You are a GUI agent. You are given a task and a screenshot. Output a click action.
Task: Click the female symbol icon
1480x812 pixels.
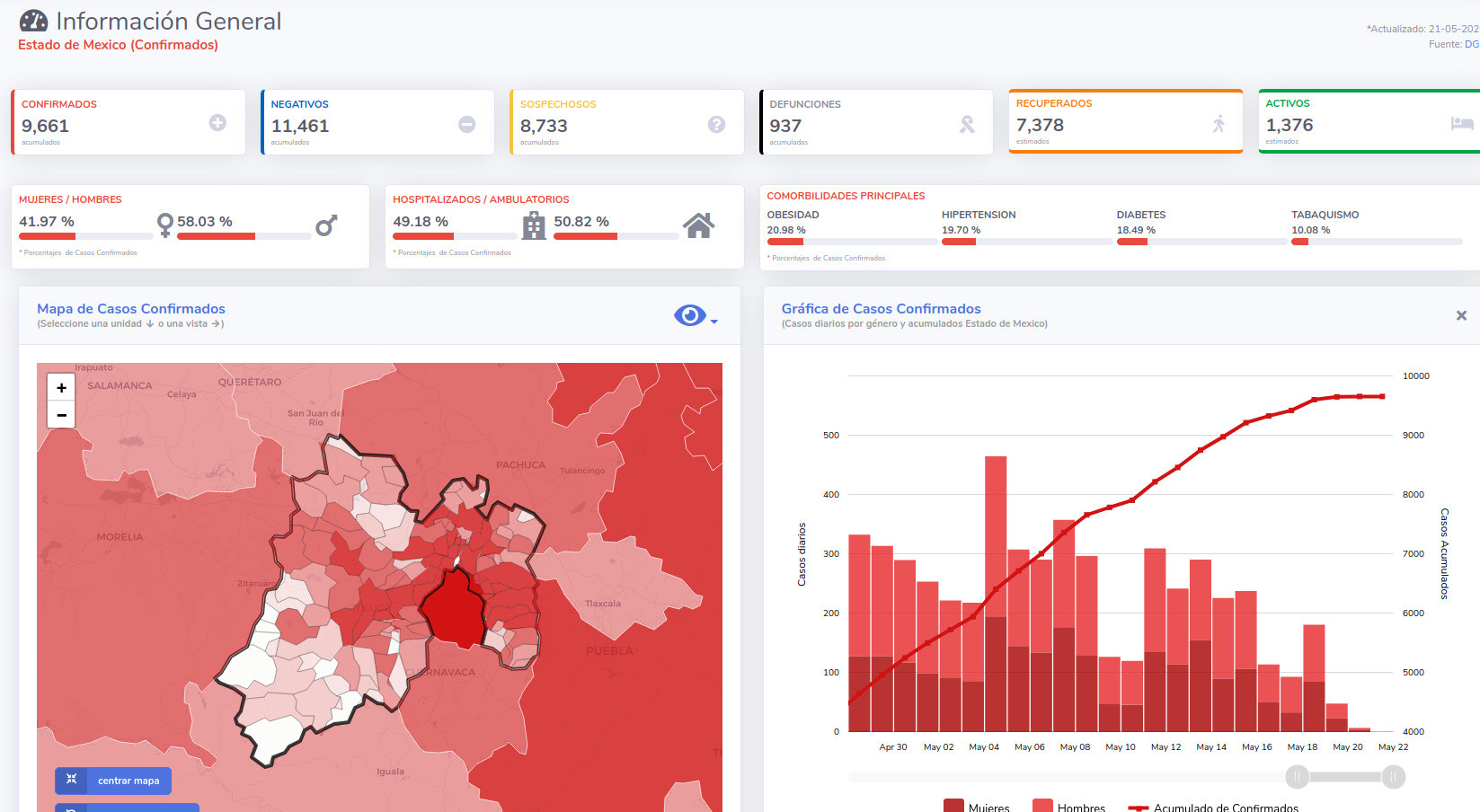click(x=164, y=225)
